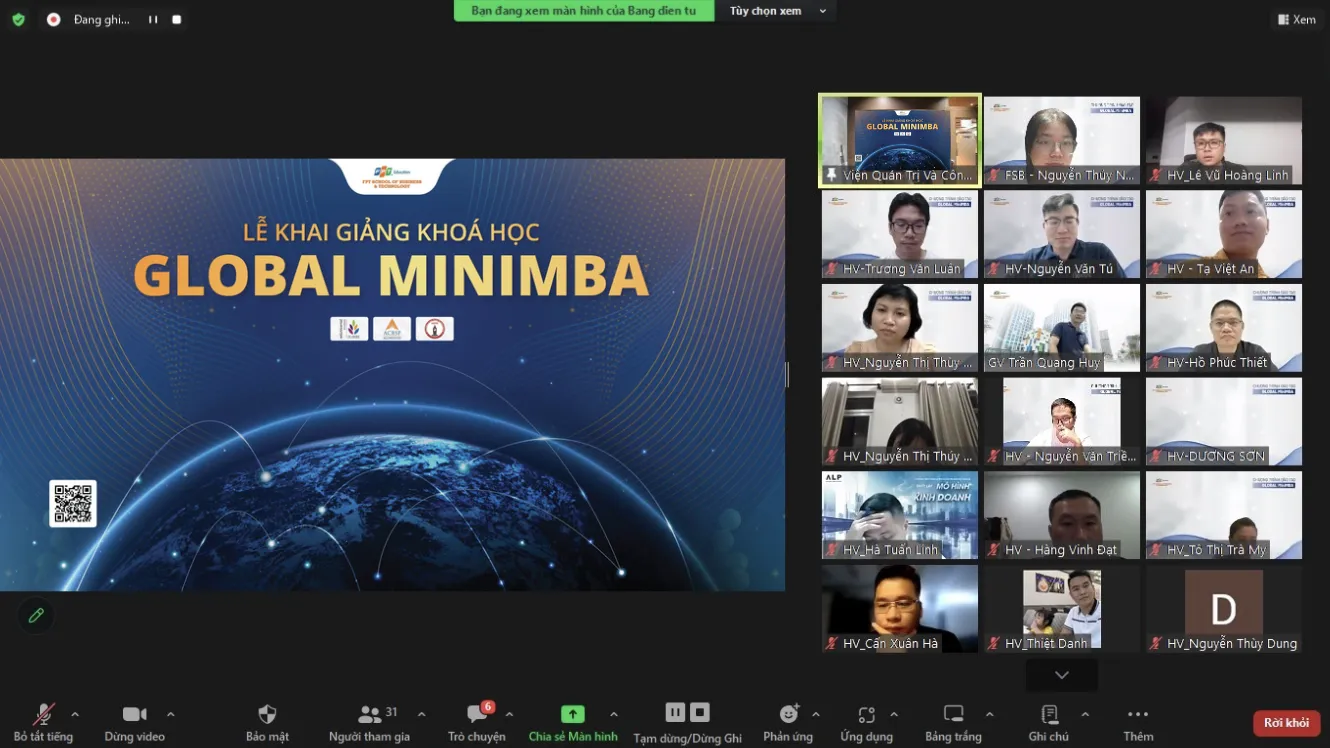
Task: Select HV_Tô Thị Trà My video tile
Action: pos(1224,516)
